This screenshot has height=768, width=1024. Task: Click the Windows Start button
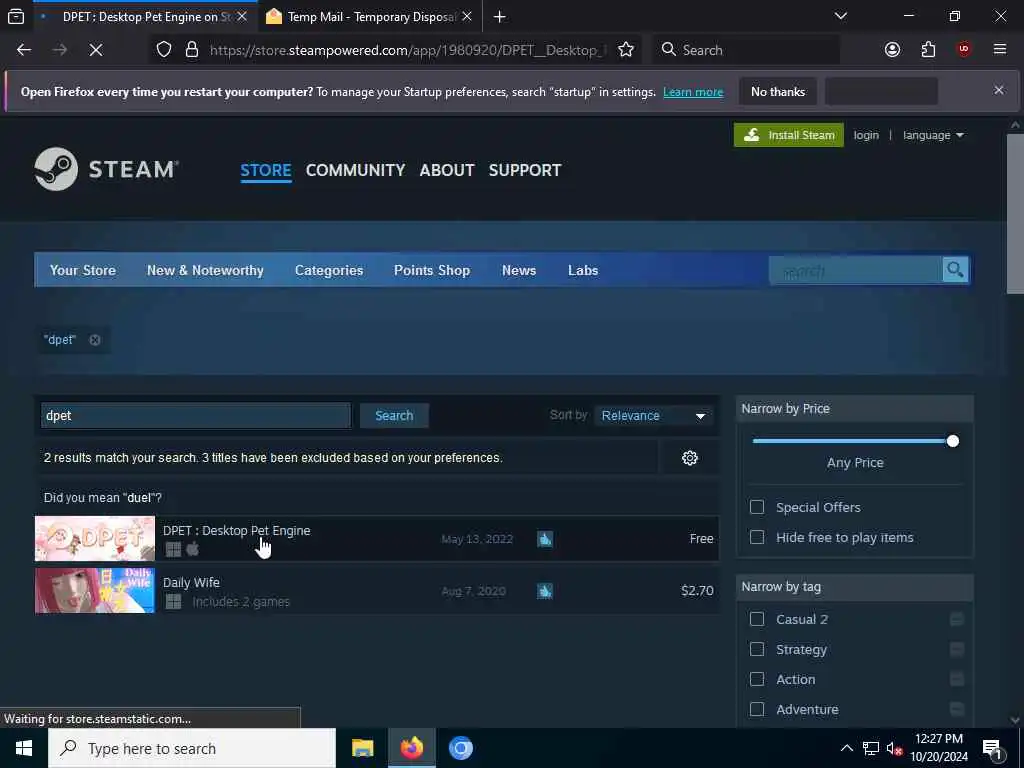(24, 748)
